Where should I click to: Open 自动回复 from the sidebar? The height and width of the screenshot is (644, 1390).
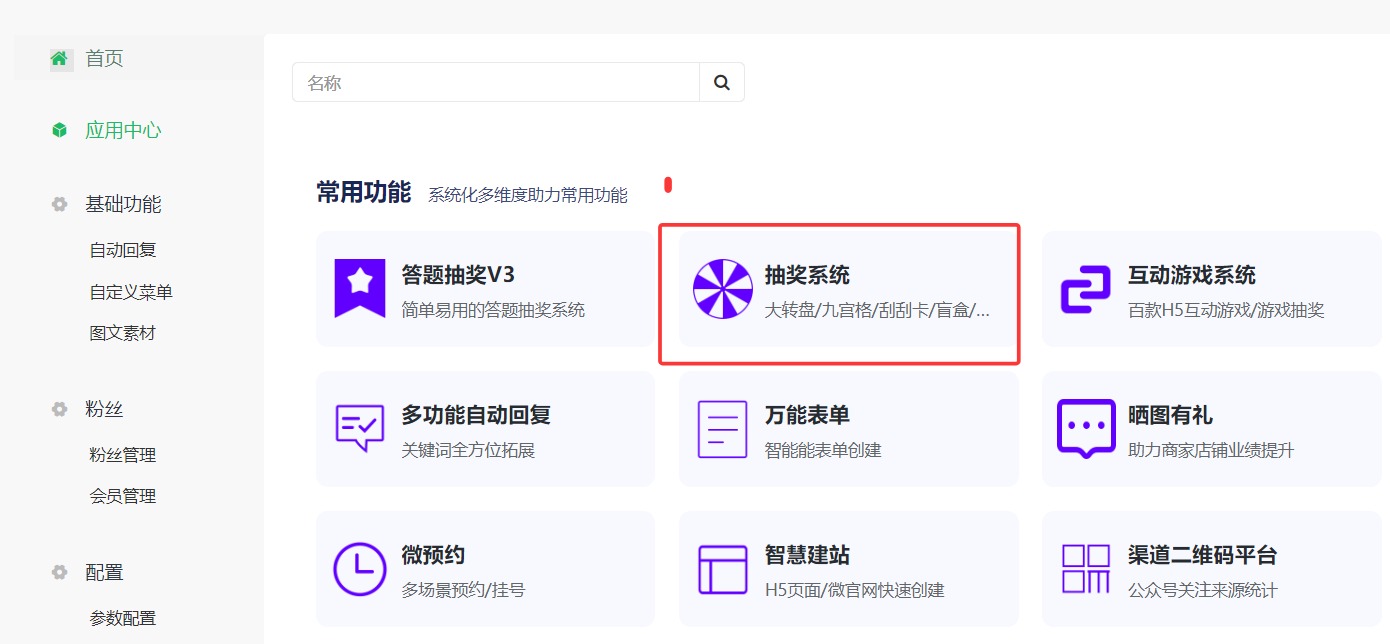click(123, 250)
